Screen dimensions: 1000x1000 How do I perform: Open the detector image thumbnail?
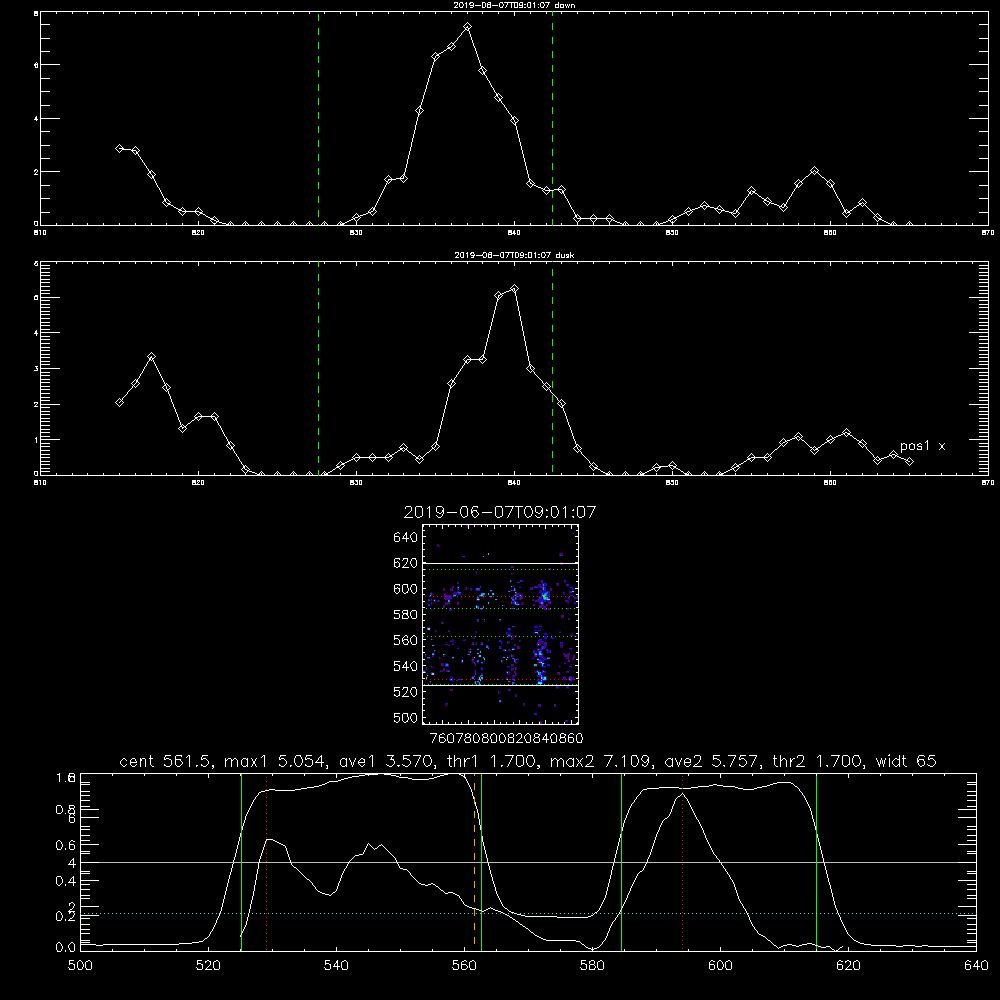point(501,624)
